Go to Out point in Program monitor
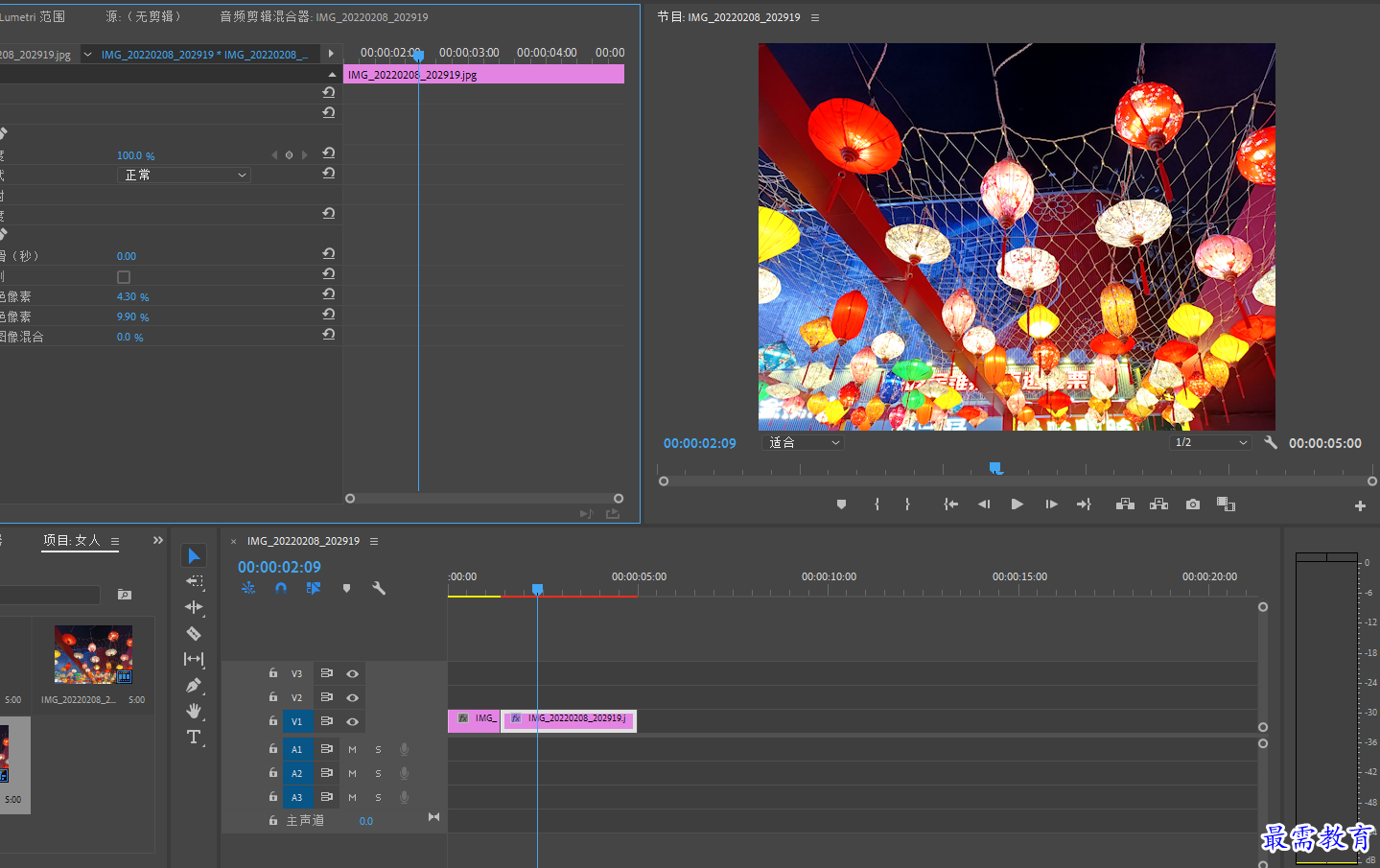 1084,504
